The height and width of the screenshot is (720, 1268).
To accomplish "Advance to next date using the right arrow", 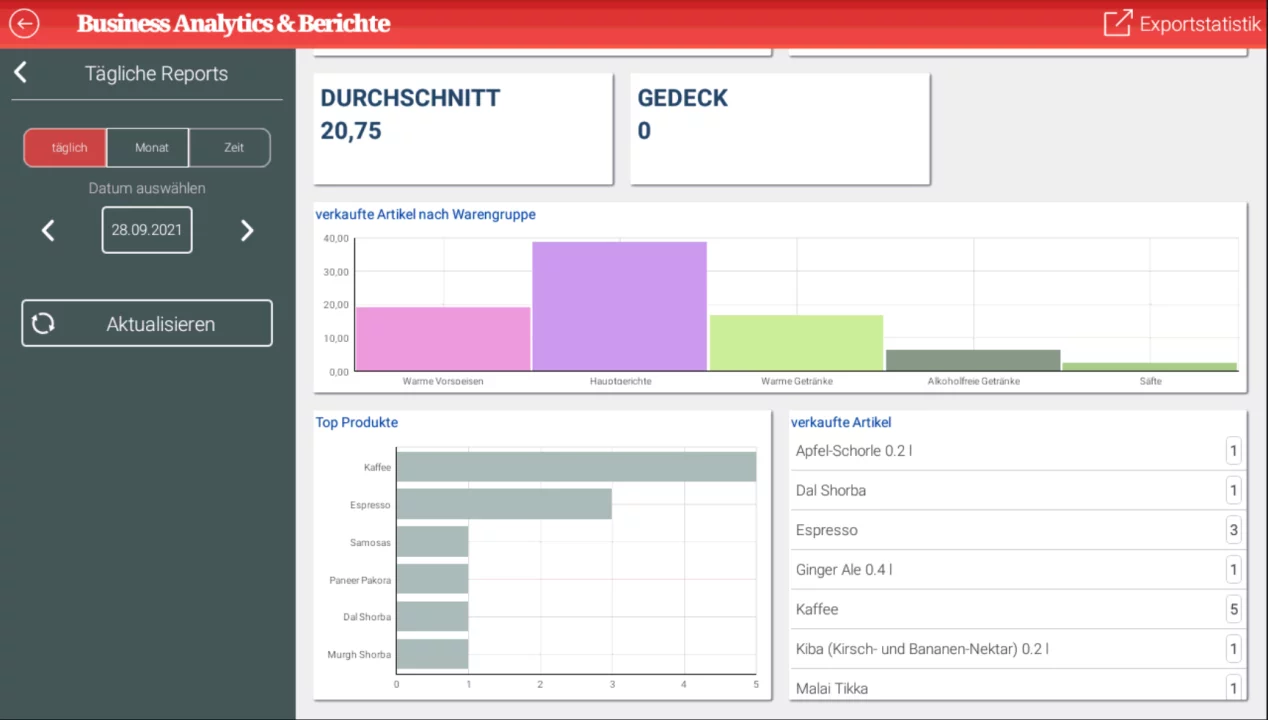I will tap(246, 230).
